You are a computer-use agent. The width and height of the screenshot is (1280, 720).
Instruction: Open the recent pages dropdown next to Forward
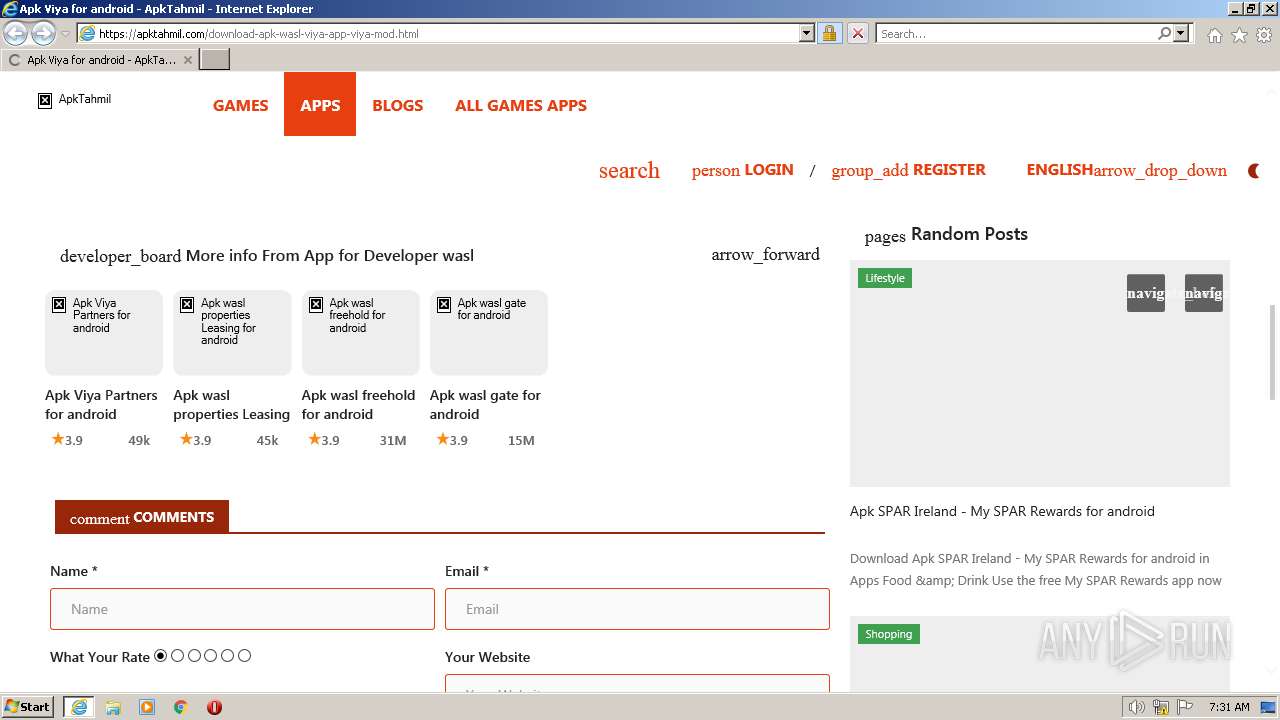[x=65, y=33]
